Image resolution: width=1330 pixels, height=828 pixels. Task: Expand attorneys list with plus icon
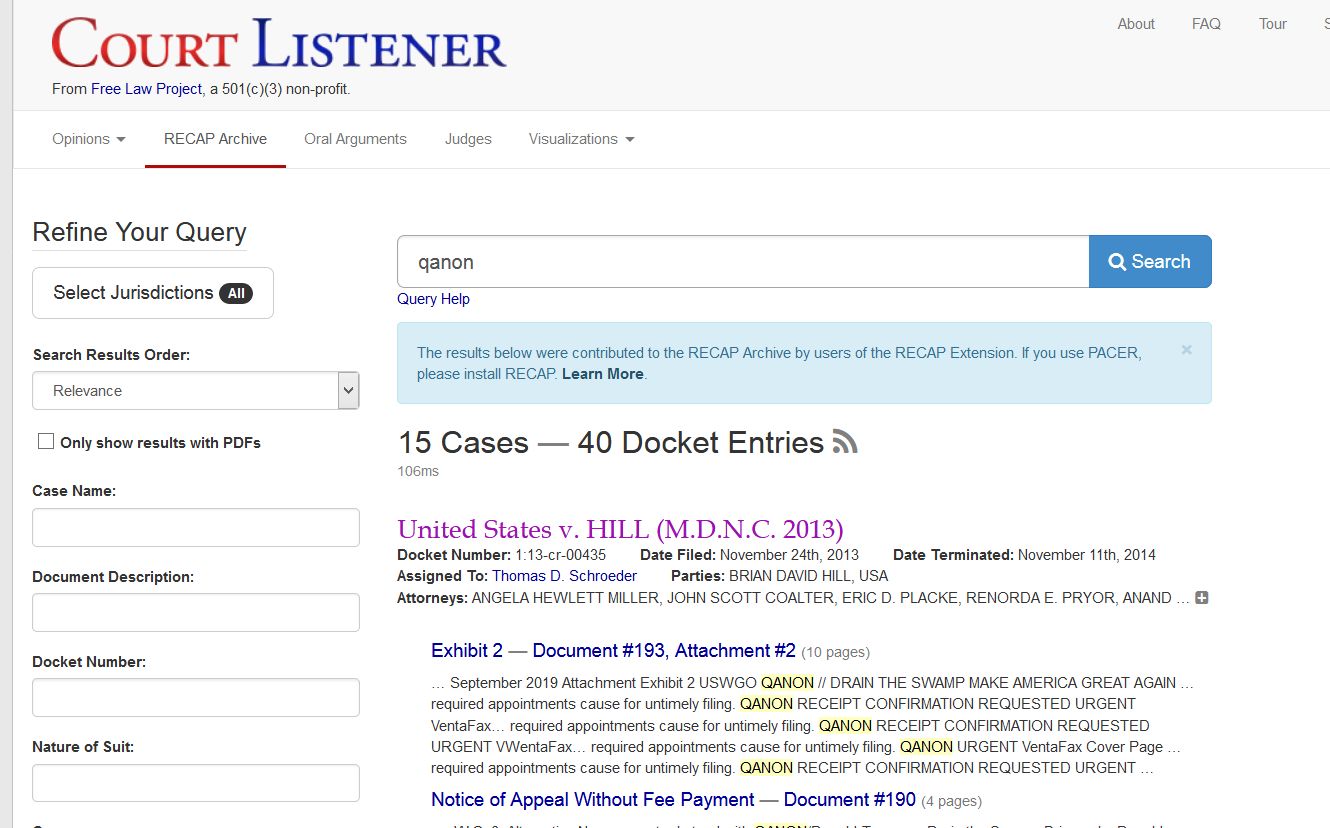[x=1202, y=598]
